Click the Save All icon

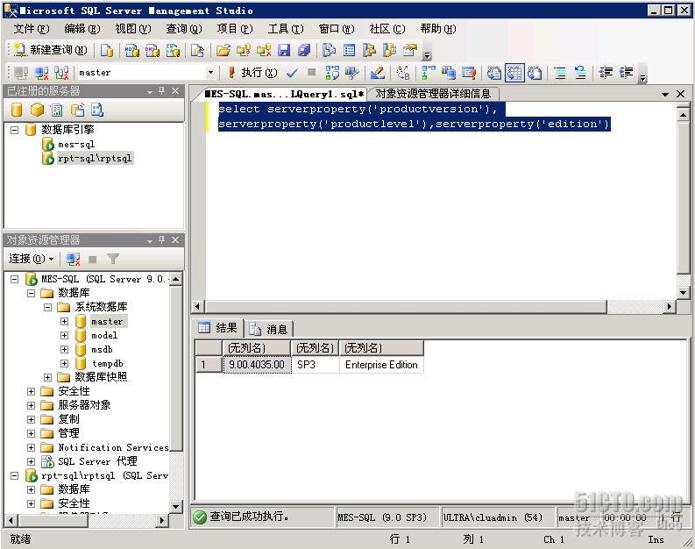pyautogui.click(x=304, y=51)
